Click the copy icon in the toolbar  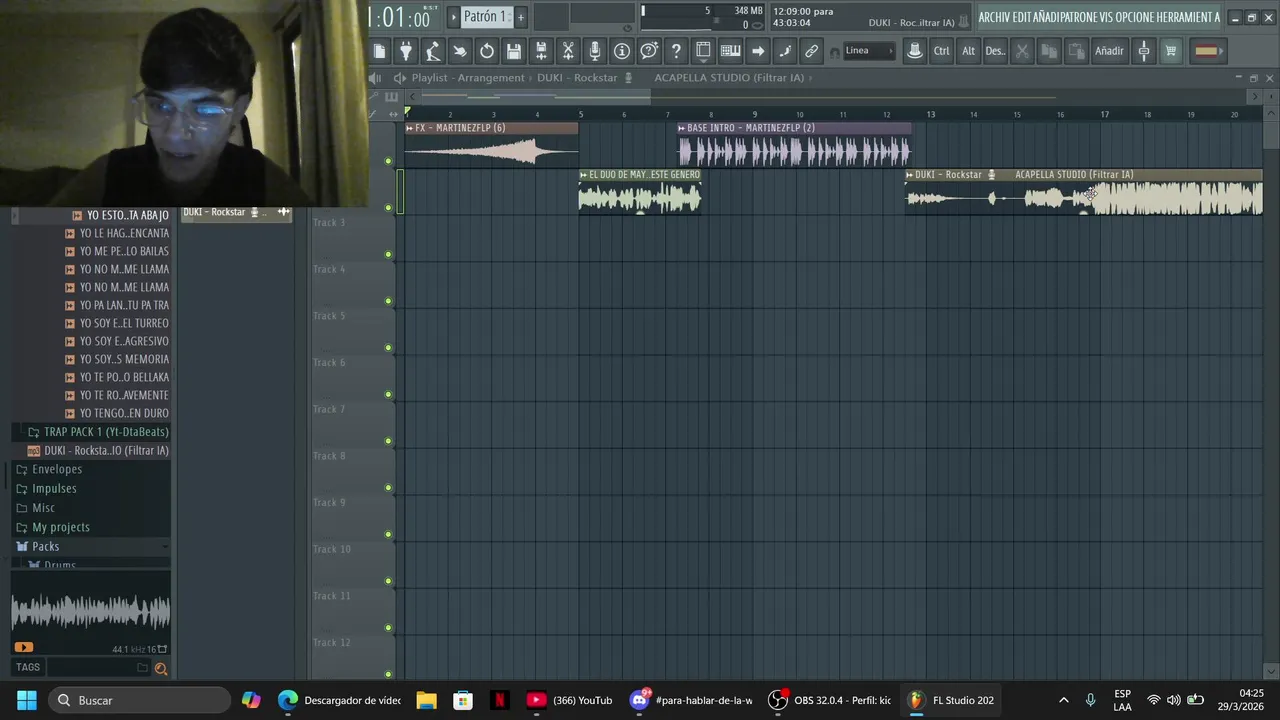(x=1049, y=51)
